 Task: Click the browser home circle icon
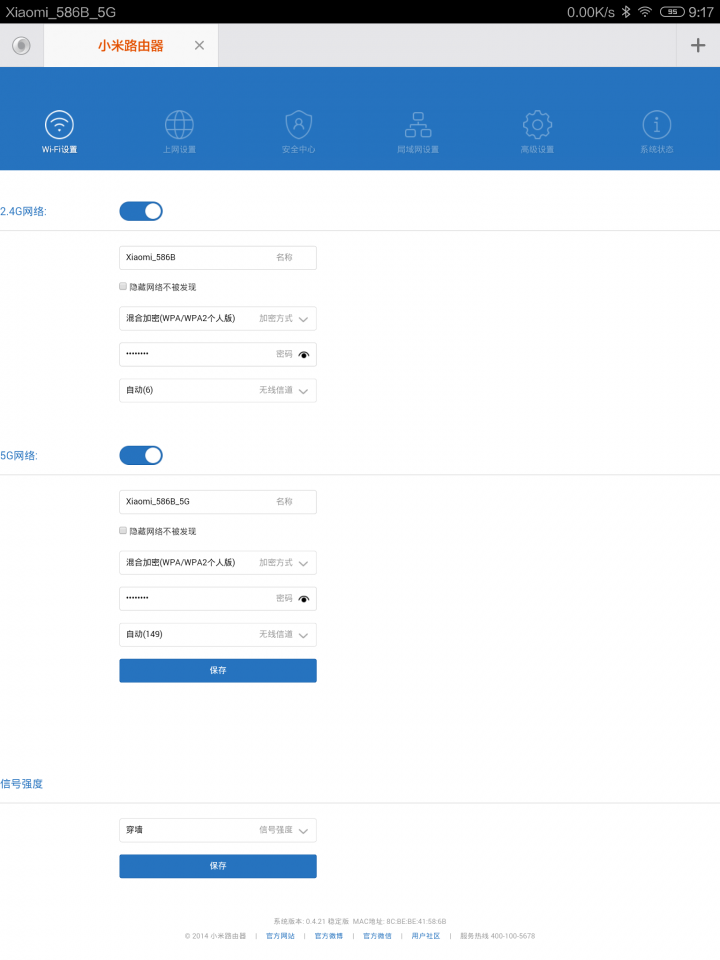21,45
